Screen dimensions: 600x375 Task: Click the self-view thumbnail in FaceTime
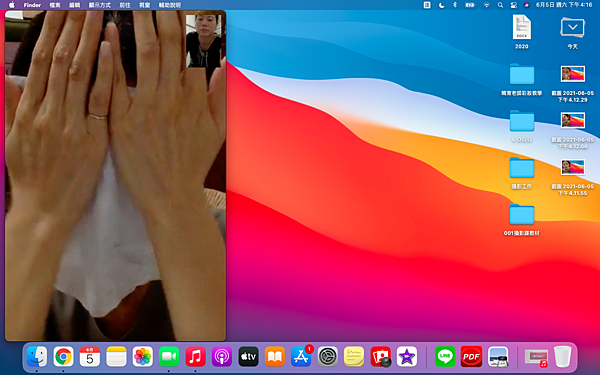204,41
